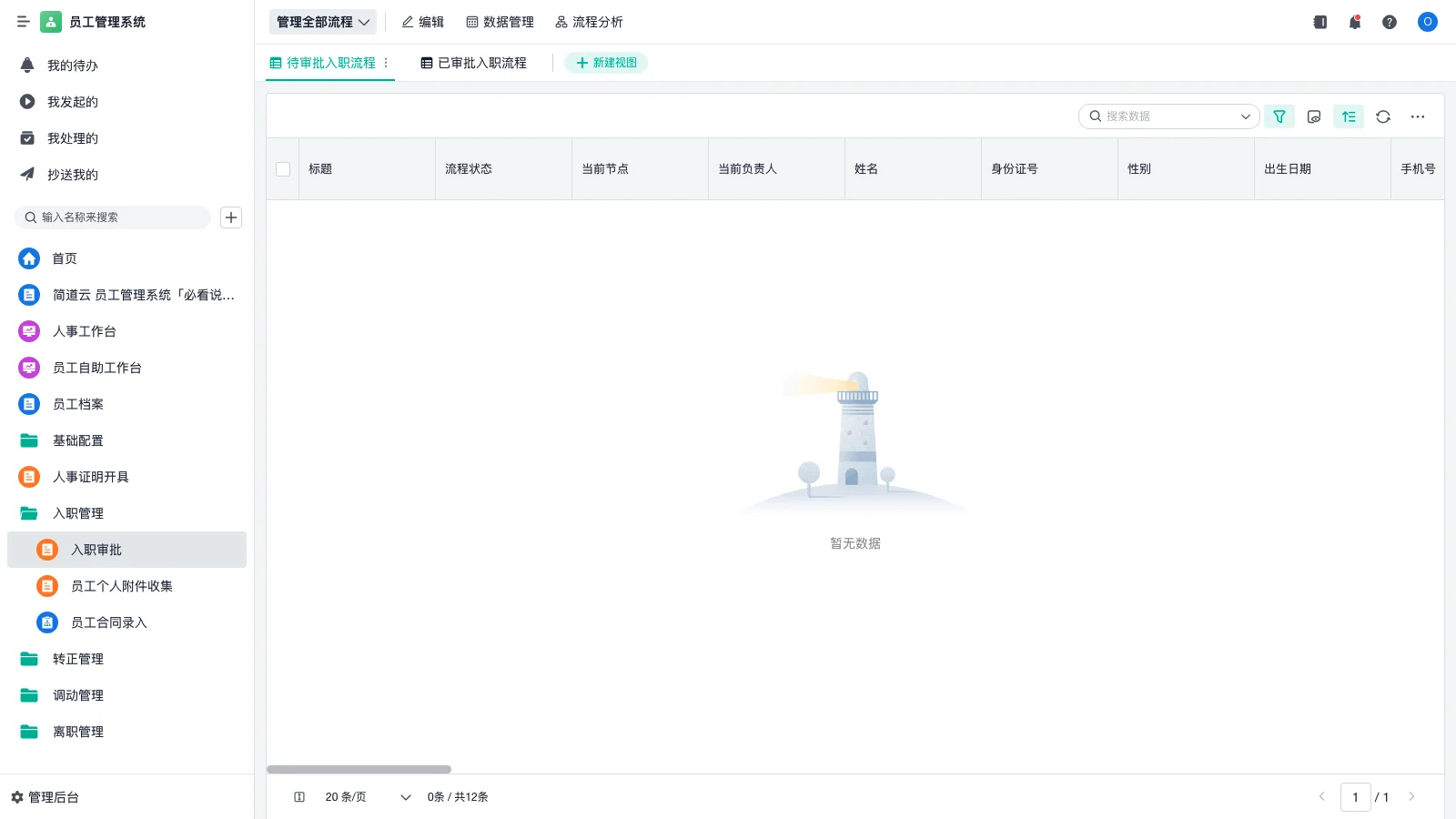Click the page number input field

[1357, 797]
